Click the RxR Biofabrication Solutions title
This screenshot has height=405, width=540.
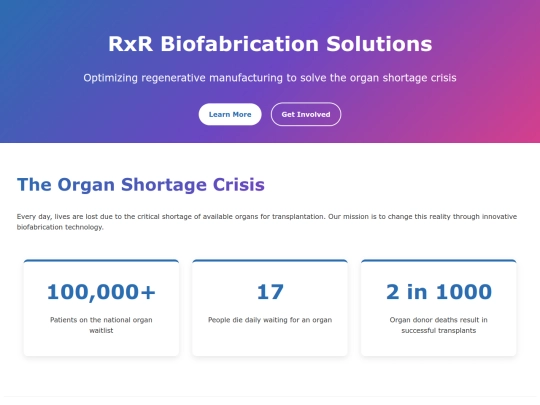[x=270, y=44]
